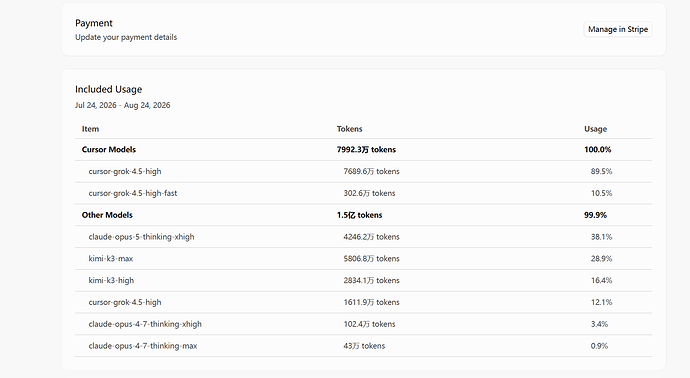690x378 pixels.
Task: Click the Tokens column header
Action: point(349,129)
